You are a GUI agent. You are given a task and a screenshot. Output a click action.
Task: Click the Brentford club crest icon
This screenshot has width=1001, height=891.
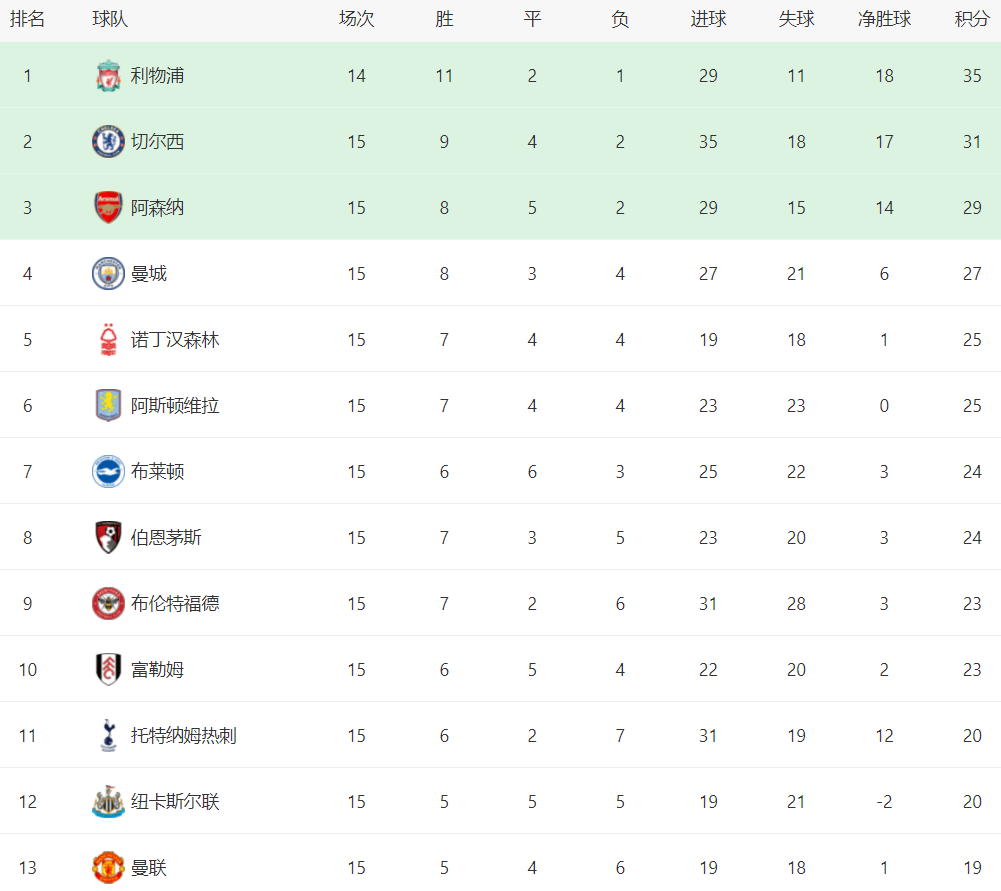pos(109,603)
